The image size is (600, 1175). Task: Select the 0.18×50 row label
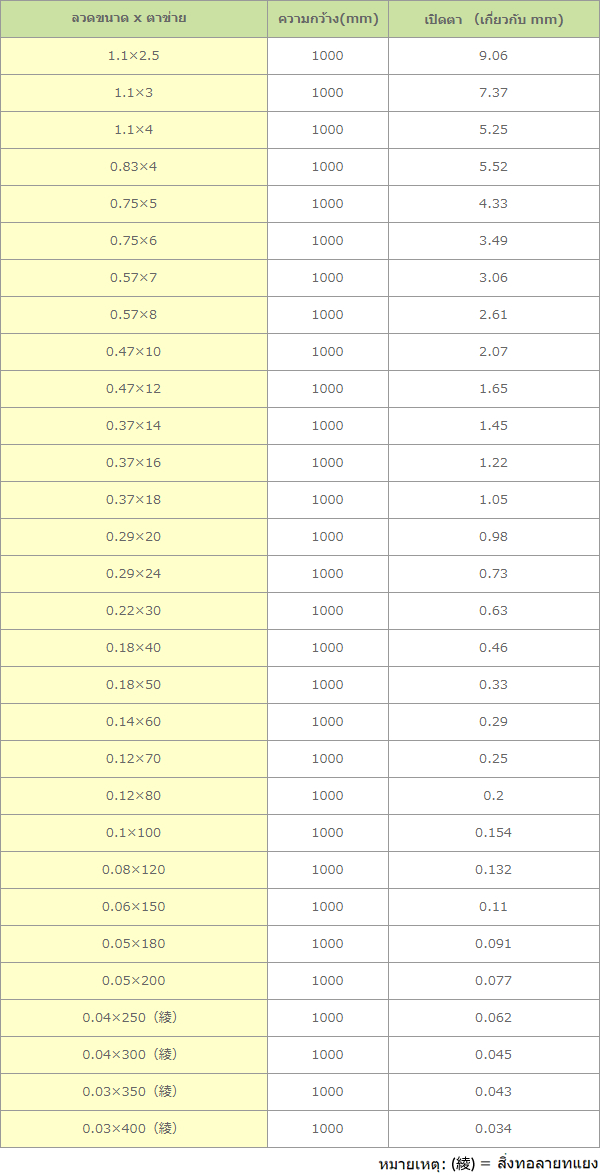click(133, 685)
